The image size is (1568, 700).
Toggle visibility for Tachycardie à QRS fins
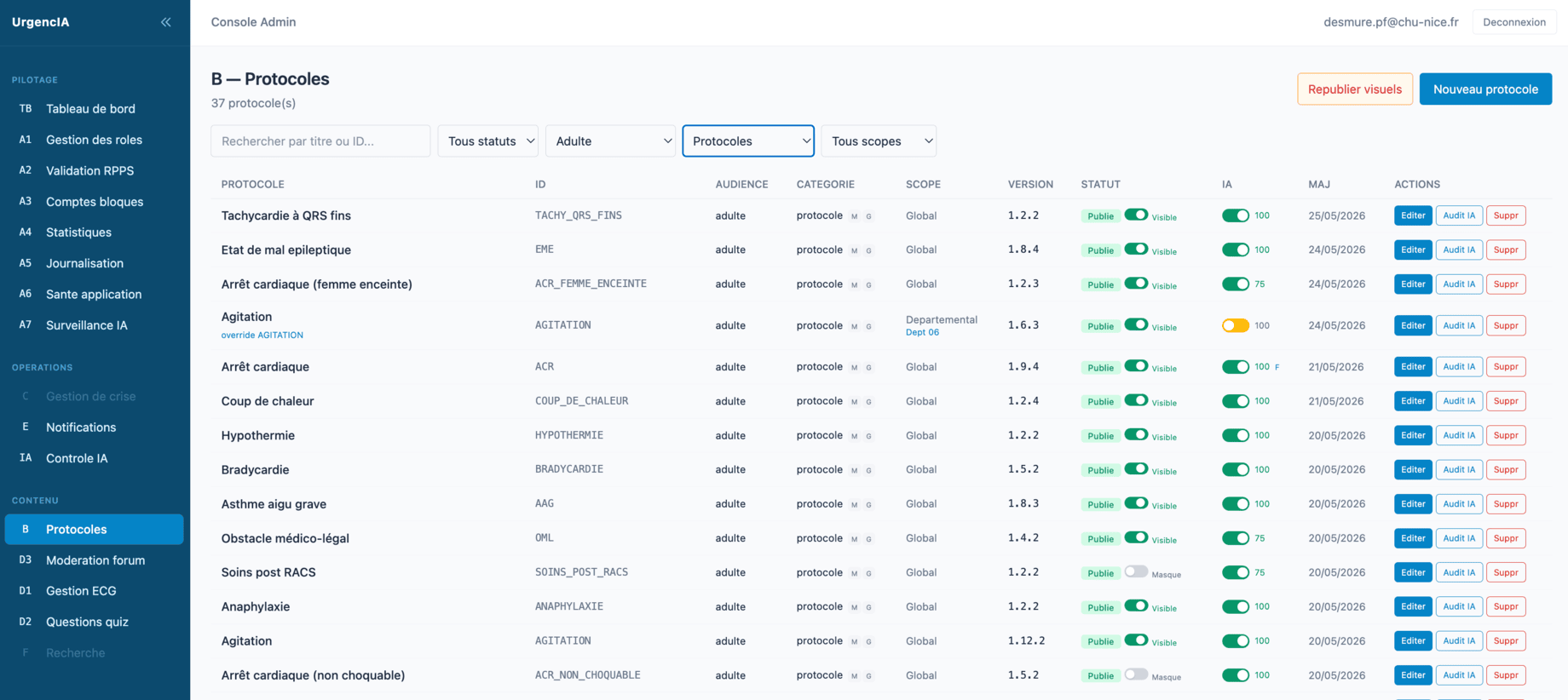pos(1136,215)
